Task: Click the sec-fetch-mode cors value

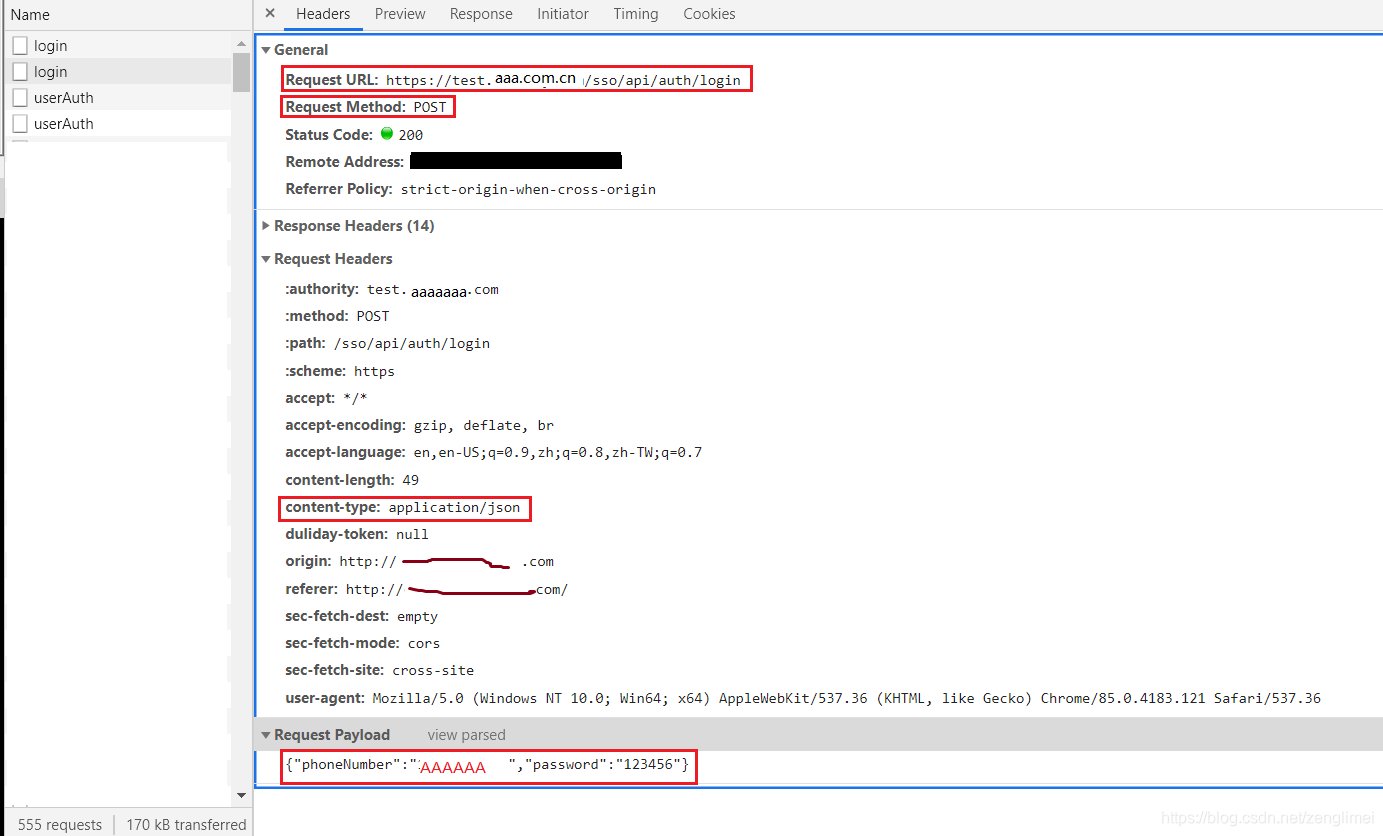Action: coord(424,644)
